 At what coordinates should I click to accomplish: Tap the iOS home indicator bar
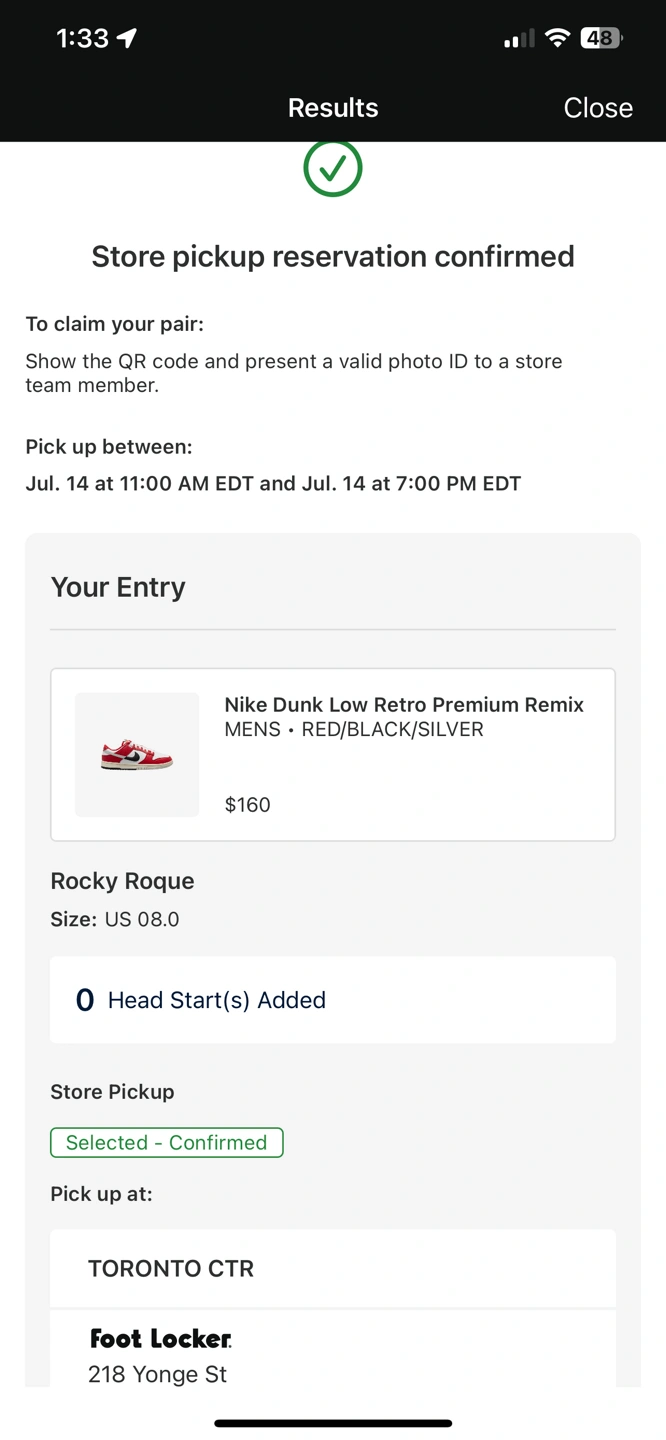(333, 1422)
